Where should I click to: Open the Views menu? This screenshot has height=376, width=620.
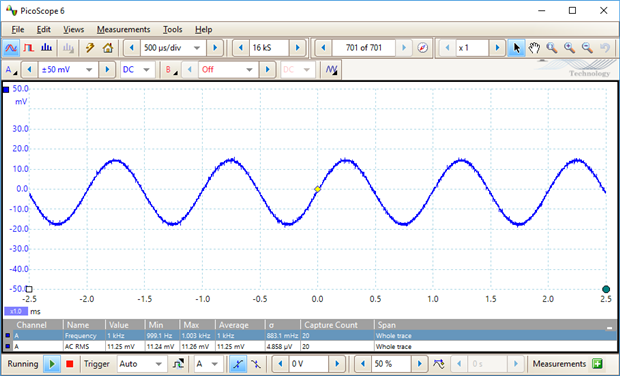74,30
